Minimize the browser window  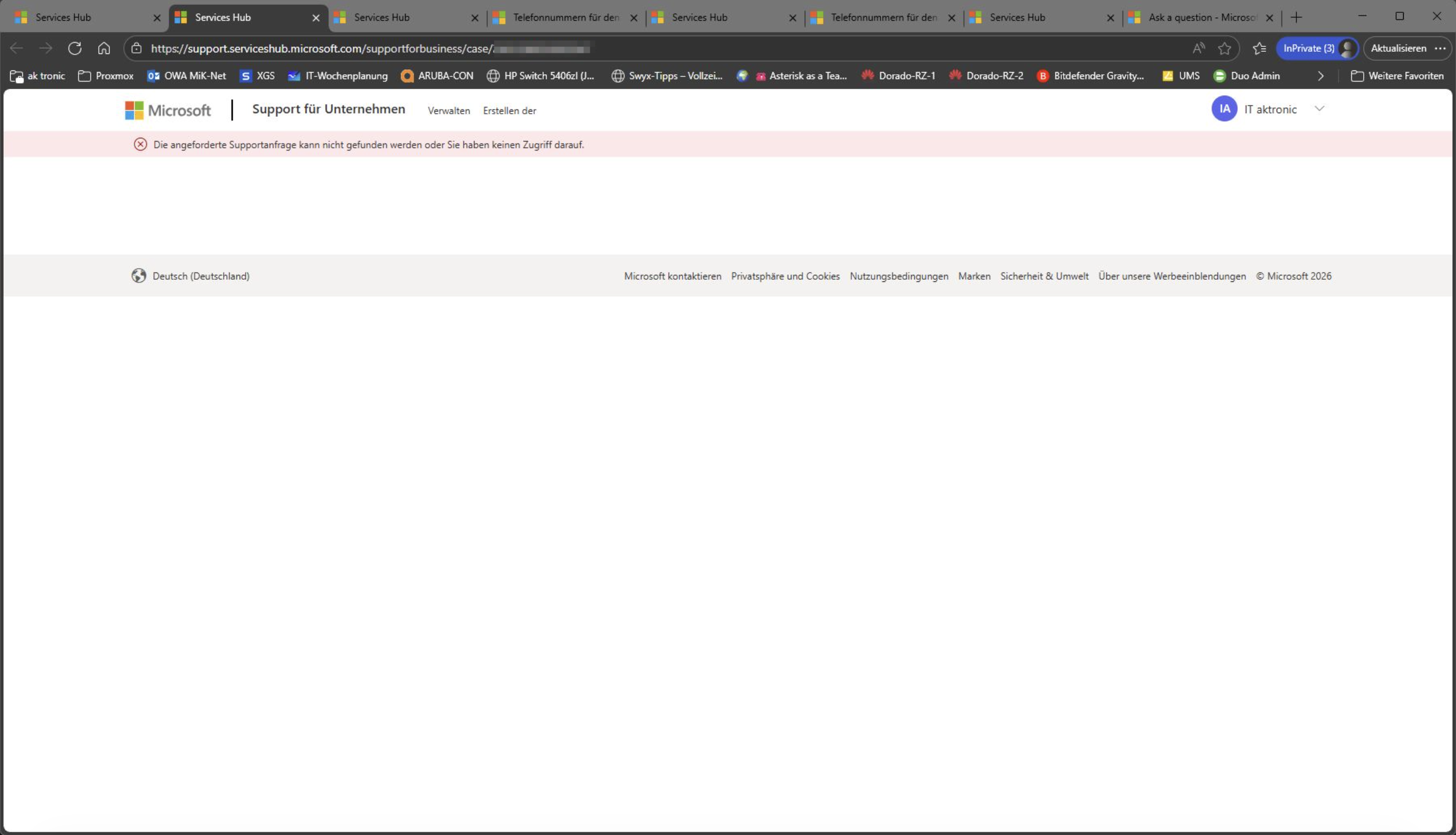point(1362,16)
